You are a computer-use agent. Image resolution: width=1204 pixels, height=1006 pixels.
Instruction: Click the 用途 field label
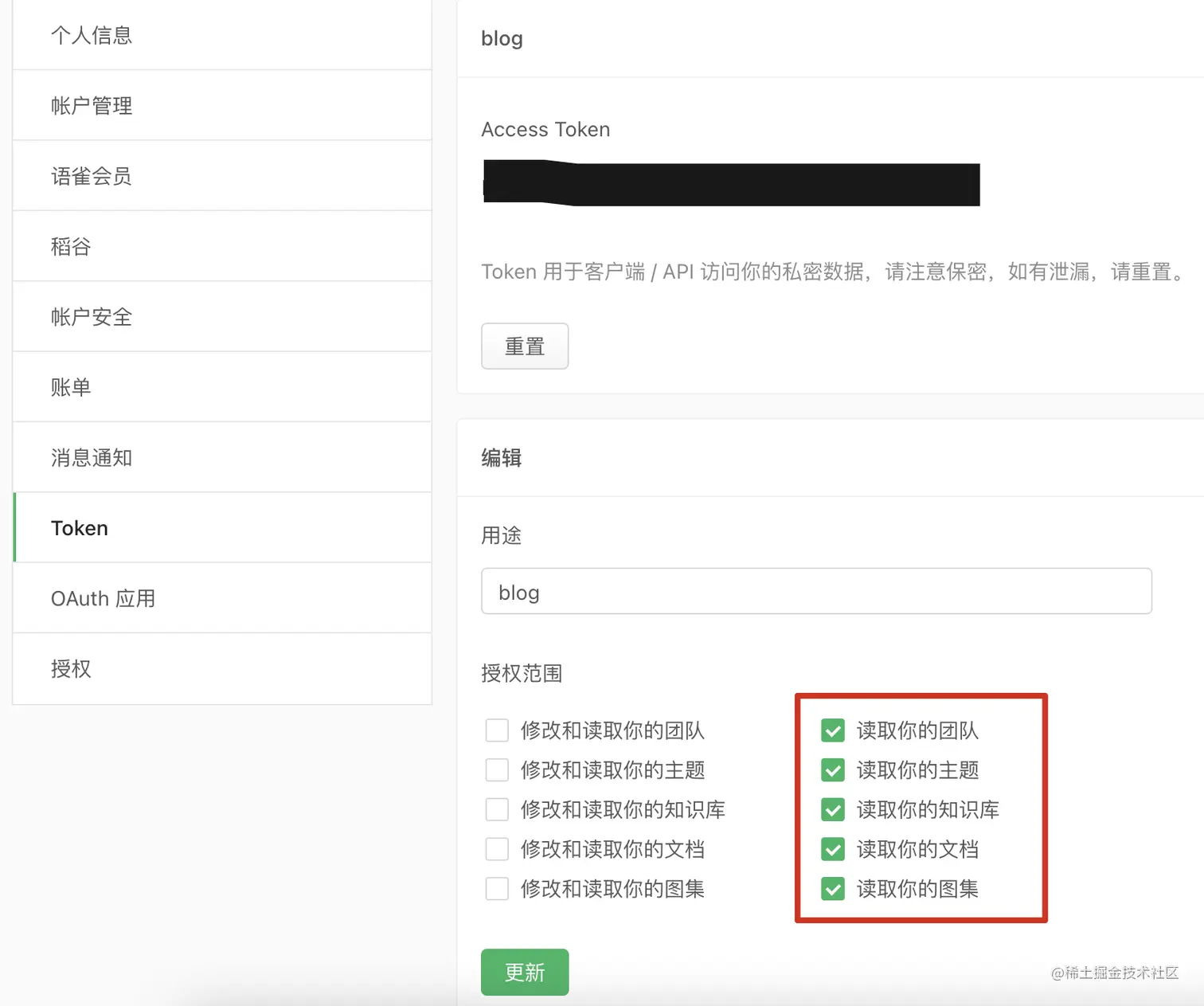(x=501, y=535)
